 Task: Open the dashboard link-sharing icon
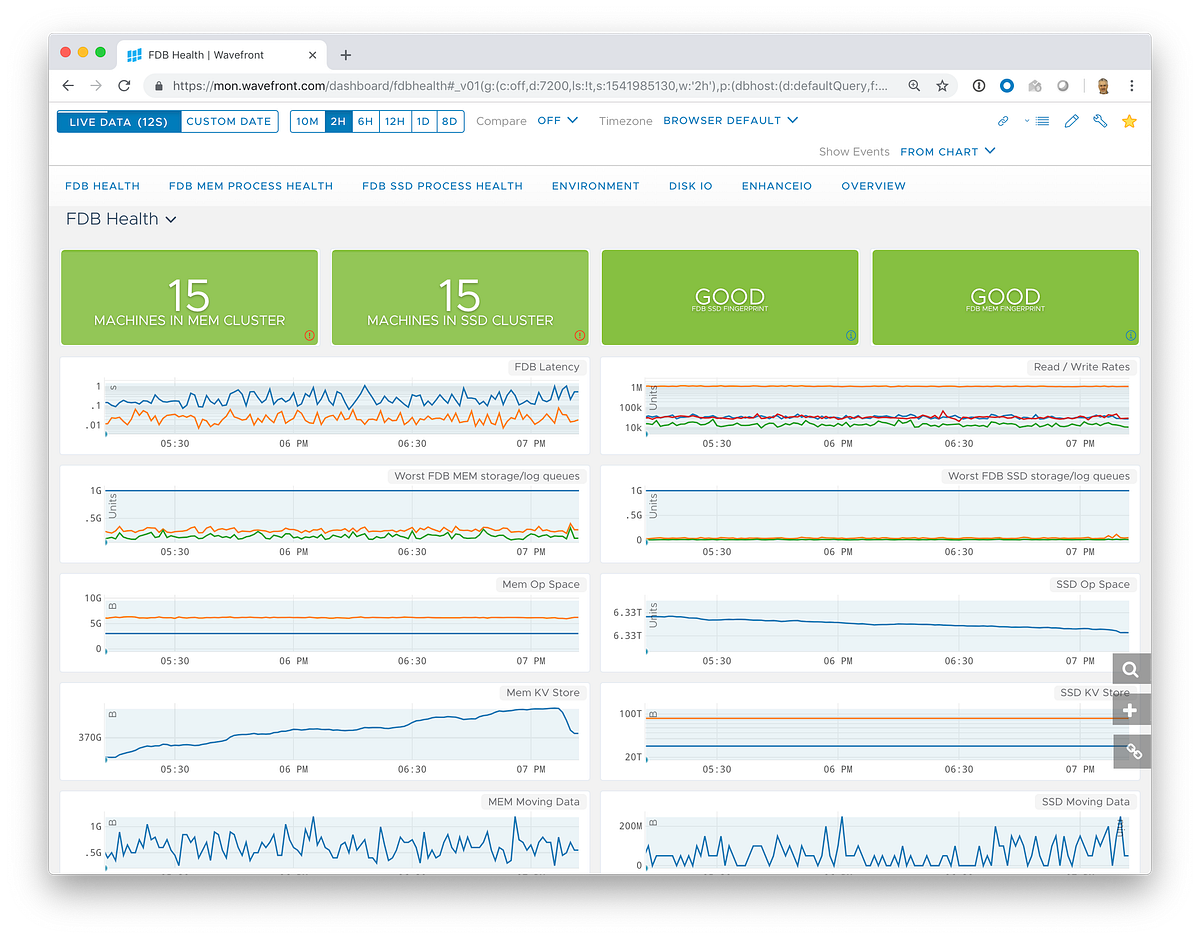click(x=1003, y=120)
